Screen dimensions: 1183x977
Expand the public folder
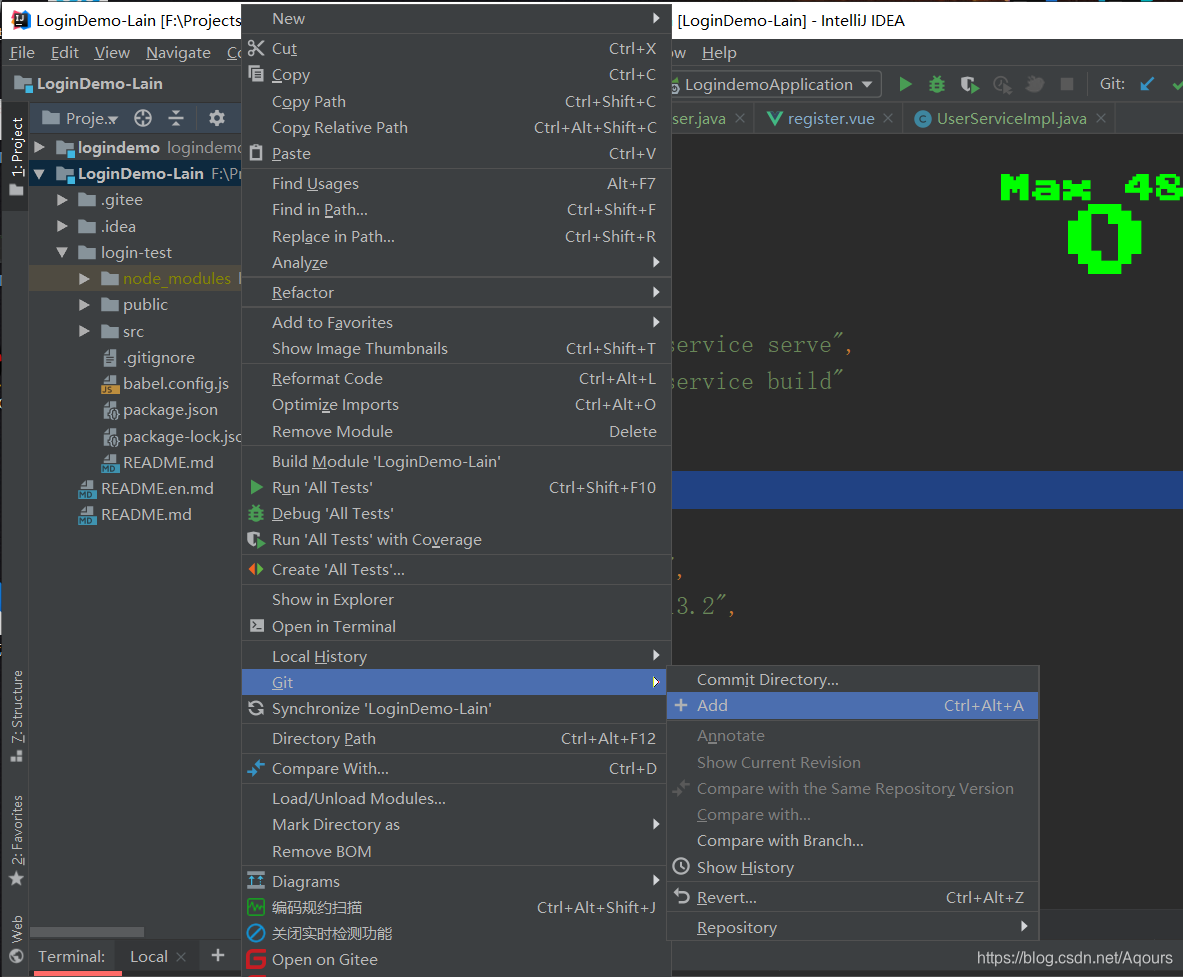(x=84, y=305)
